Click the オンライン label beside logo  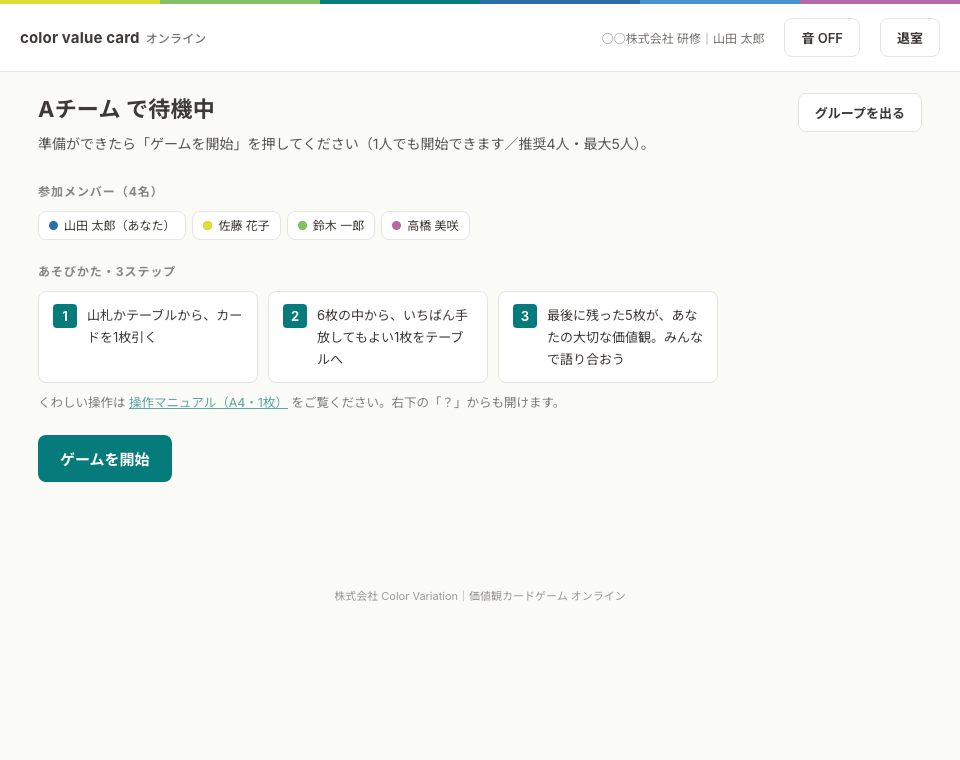pyautogui.click(x=176, y=39)
